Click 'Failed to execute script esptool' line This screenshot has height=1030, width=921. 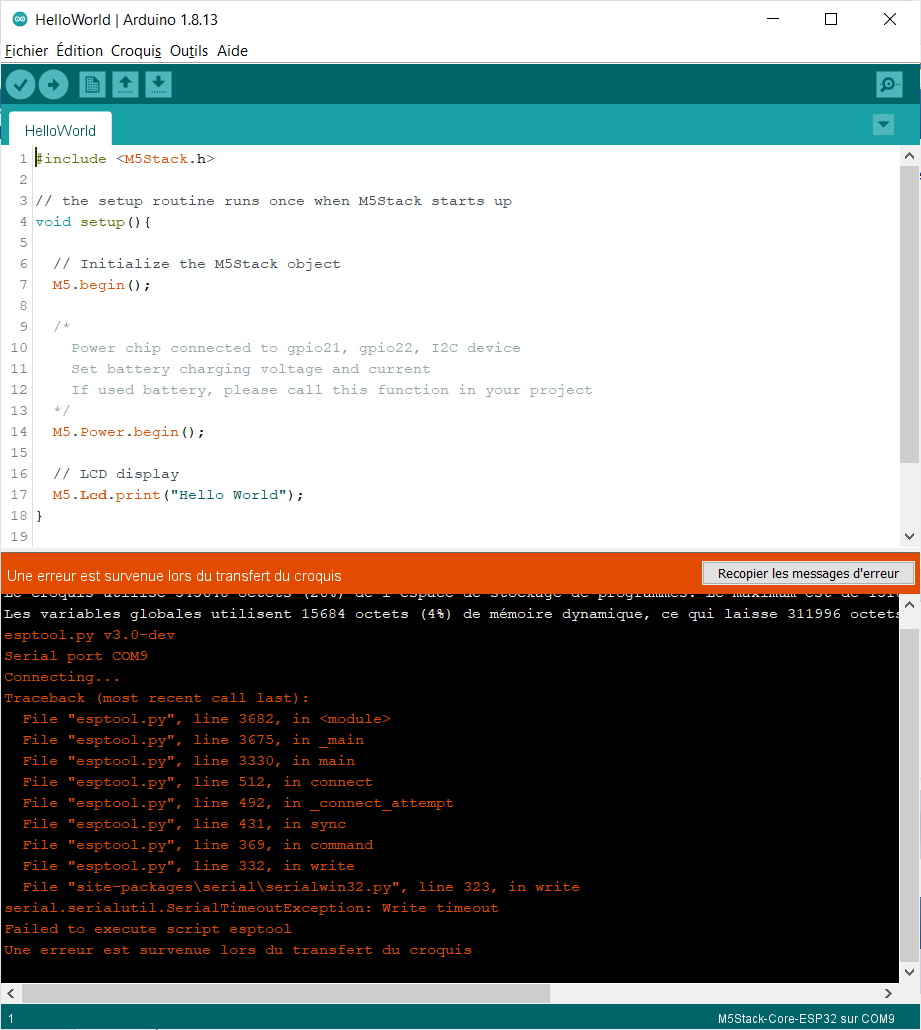(147, 929)
